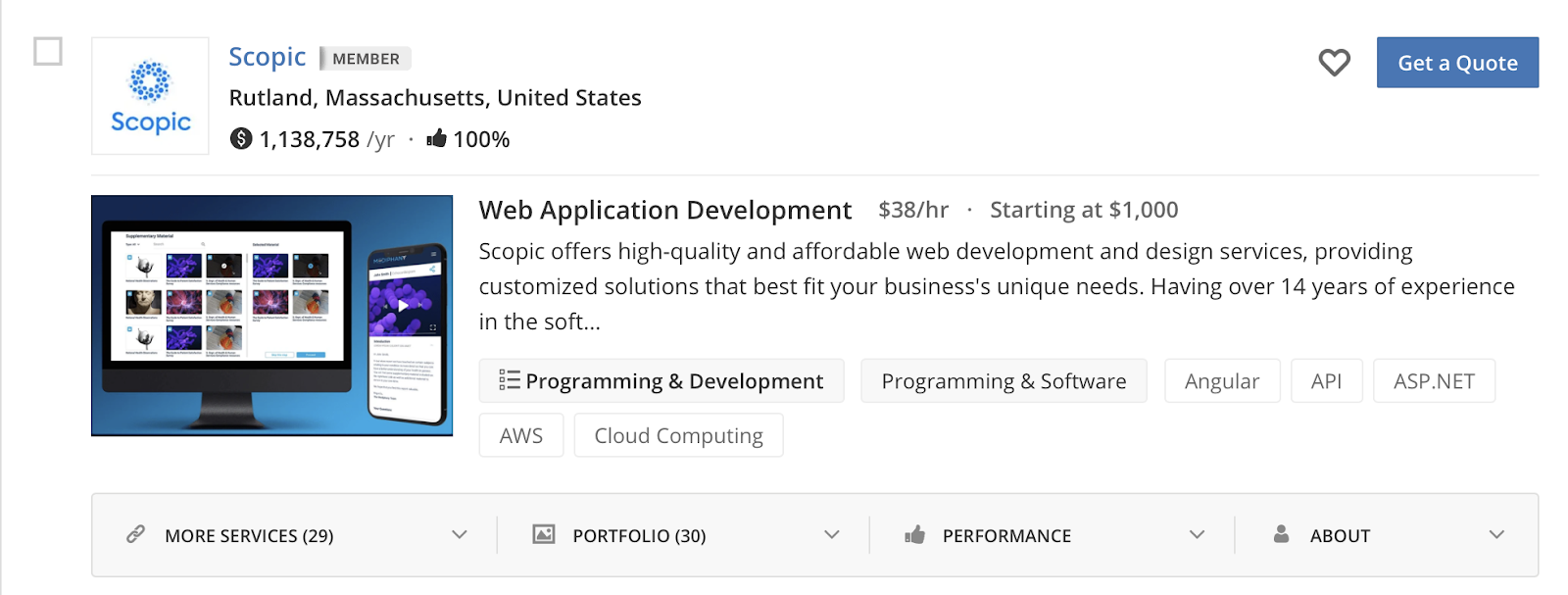
Task: Tick the checkbox next to Scopic
Action: (x=48, y=51)
